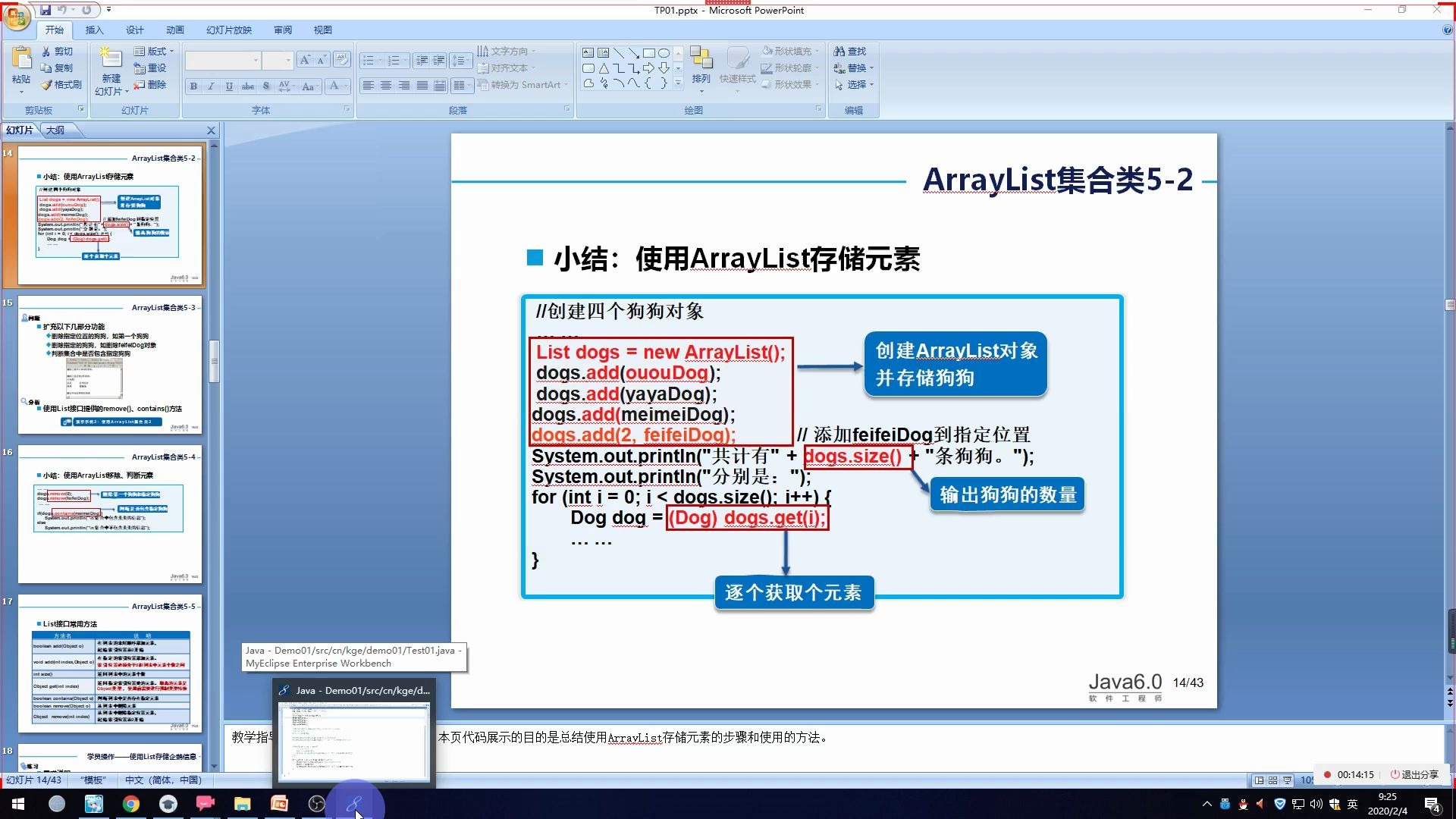
Task: Toggle bold formatting
Action: (194, 86)
